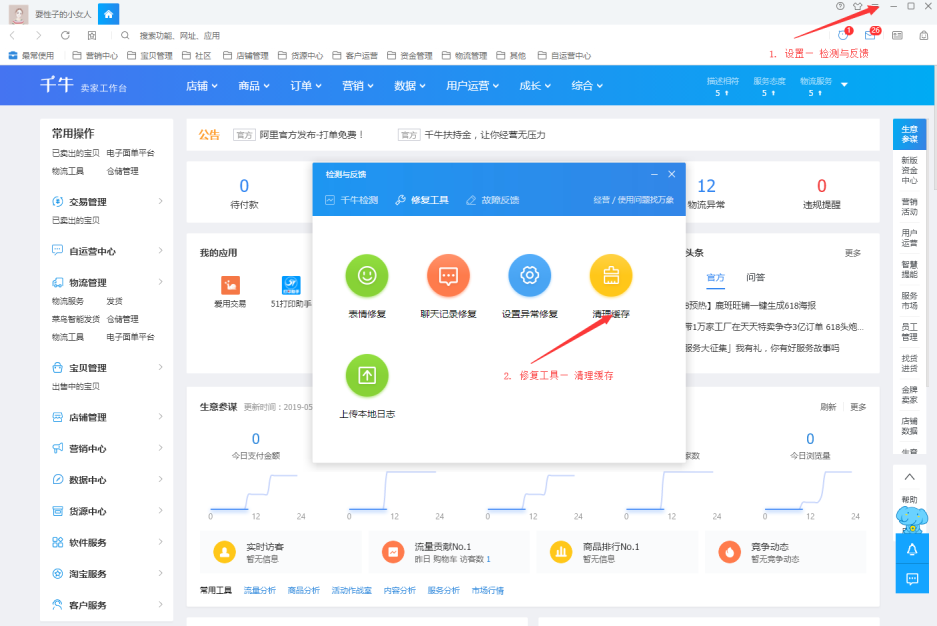Click the 清理缓存 clear cache icon

click(x=610, y=276)
